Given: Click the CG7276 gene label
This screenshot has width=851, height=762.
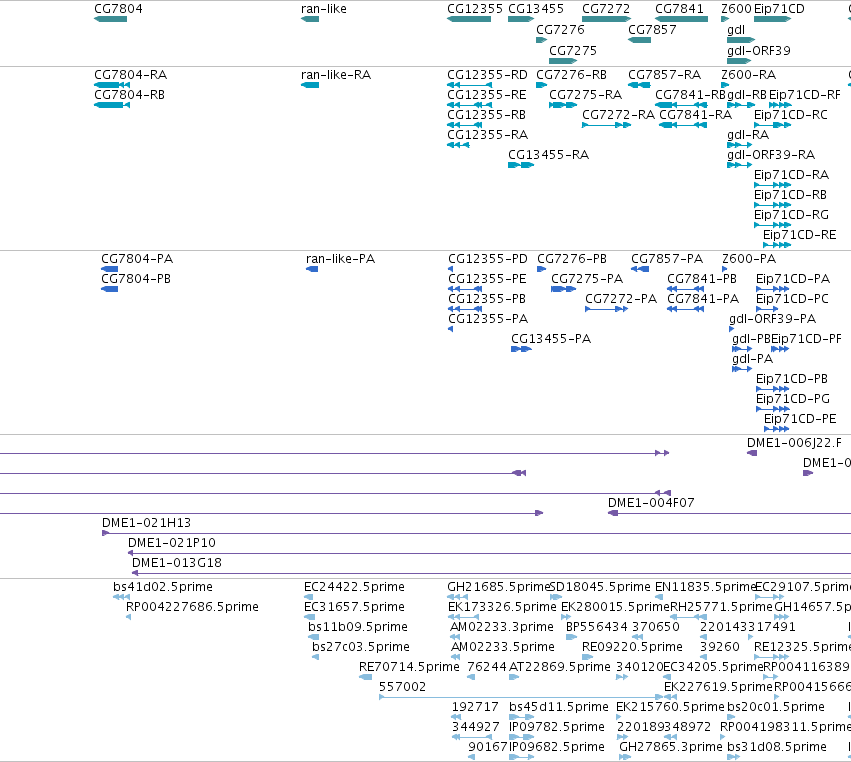Looking at the screenshot, I should point(560,30).
